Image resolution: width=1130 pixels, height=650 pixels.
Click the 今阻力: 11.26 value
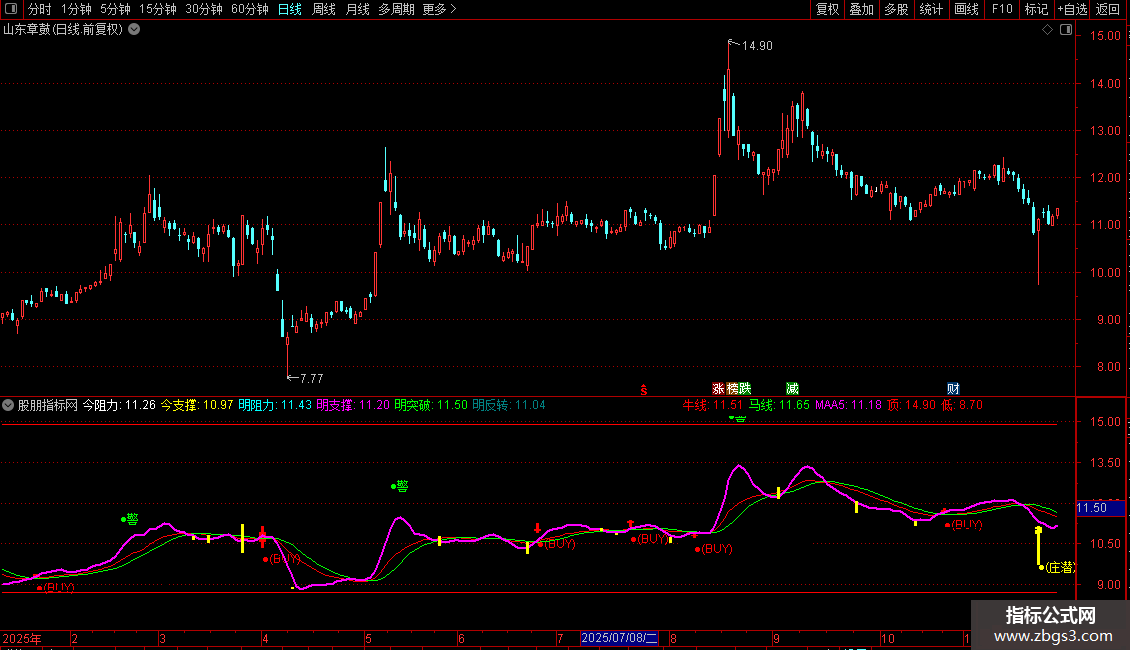(119, 405)
